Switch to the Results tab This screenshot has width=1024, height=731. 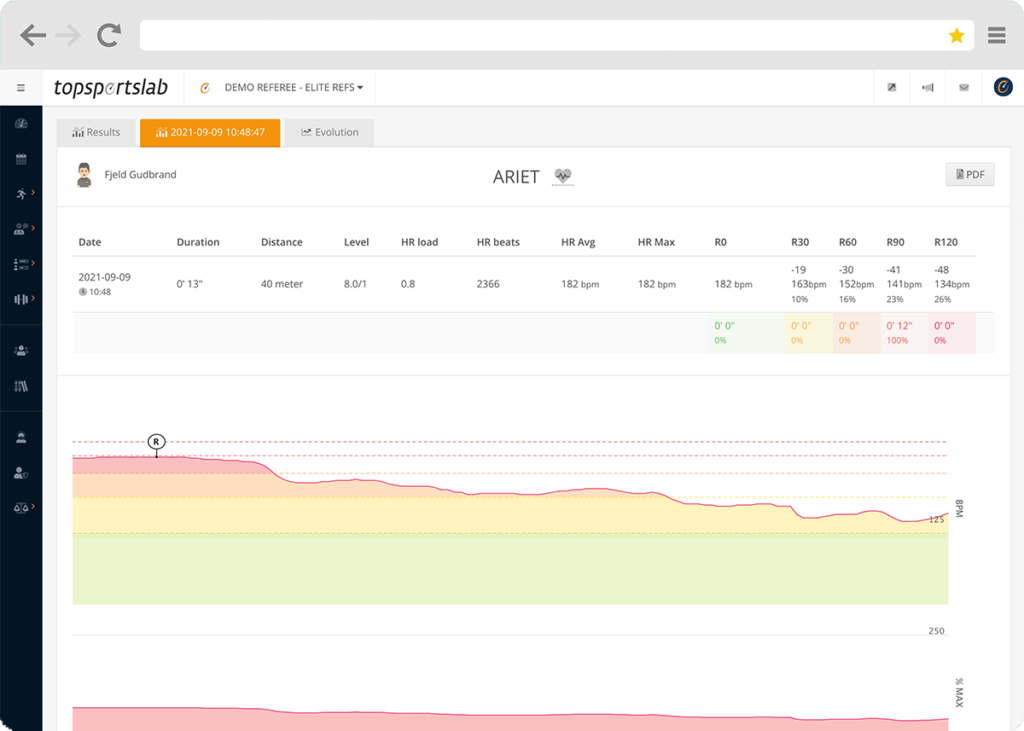point(96,132)
